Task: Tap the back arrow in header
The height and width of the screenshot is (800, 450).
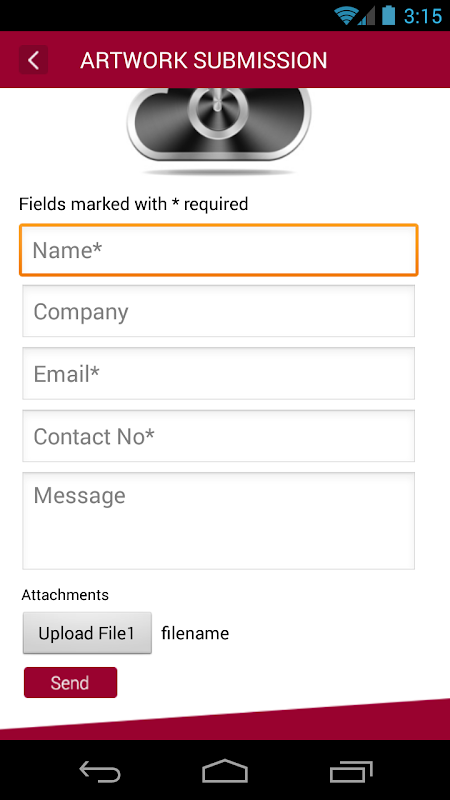Action: pos(34,60)
